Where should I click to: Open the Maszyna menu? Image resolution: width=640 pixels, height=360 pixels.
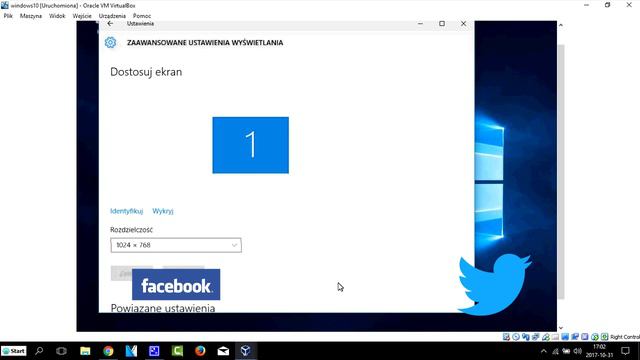tap(31, 16)
